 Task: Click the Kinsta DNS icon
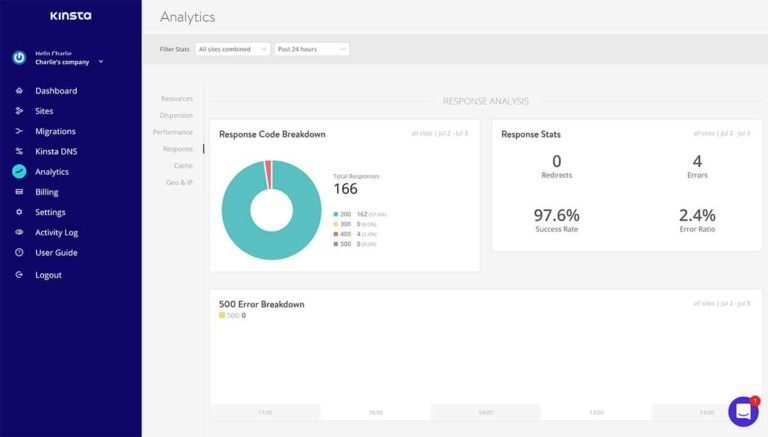point(19,151)
